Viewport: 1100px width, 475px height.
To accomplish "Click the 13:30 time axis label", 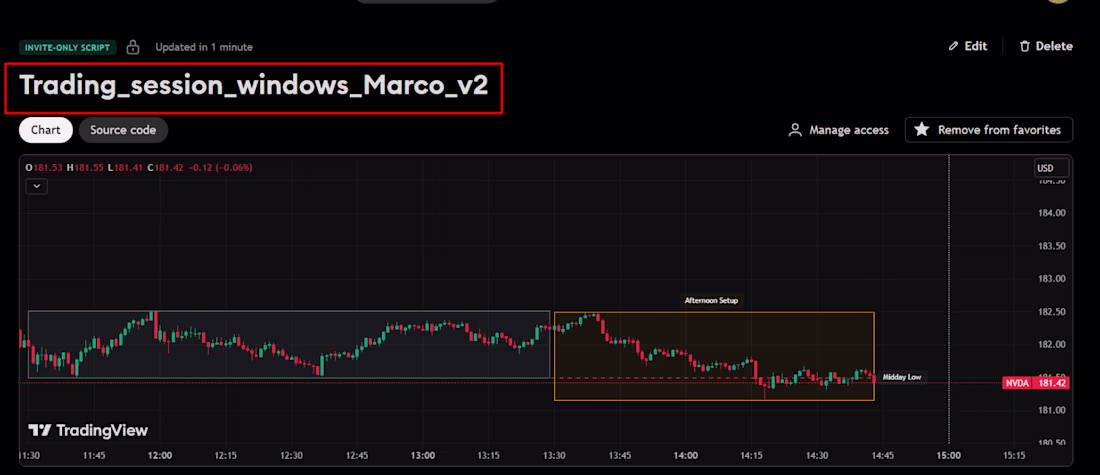I will click(x=554, y=455).
